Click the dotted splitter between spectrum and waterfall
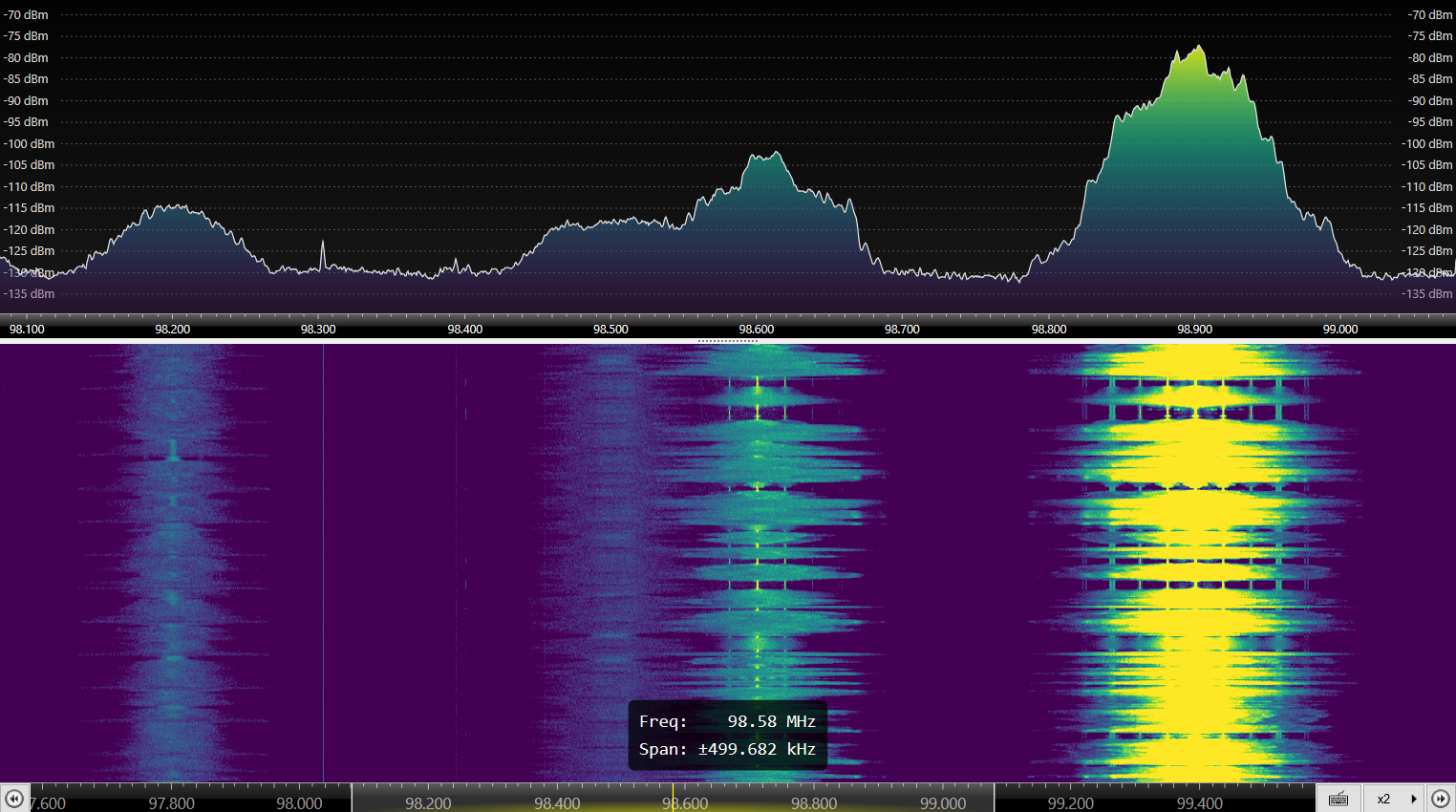Screen dimensions: 1456x812 [728, 340]
